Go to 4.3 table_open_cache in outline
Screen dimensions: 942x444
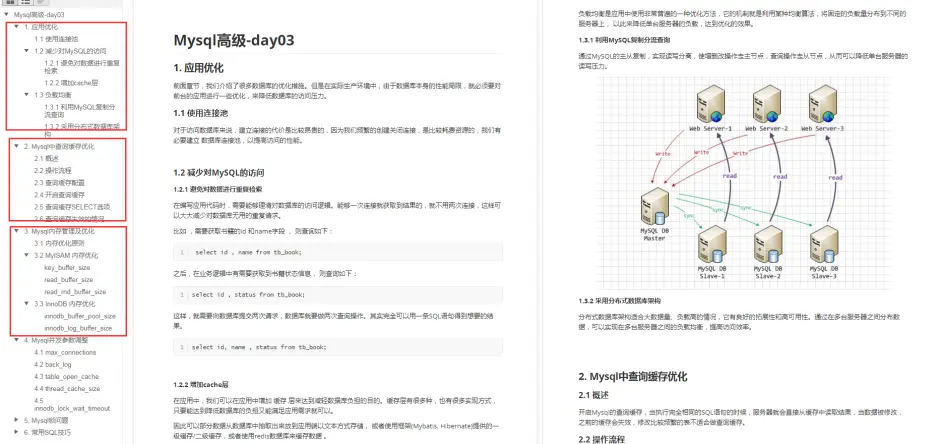pos(66,377)
